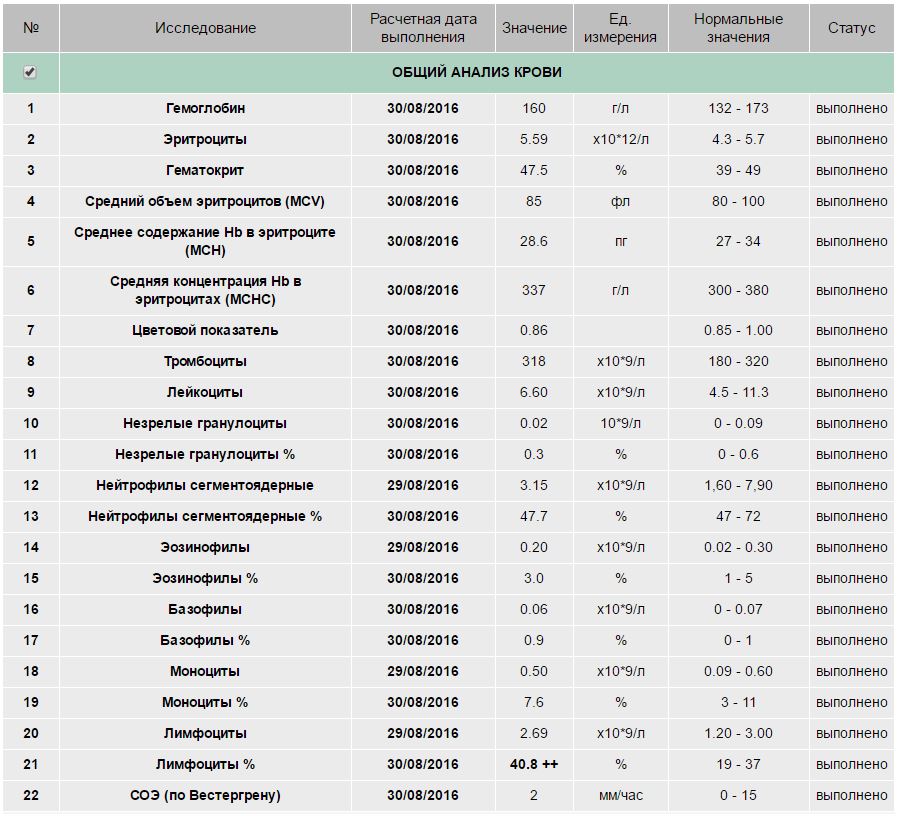Click the 29/08/2016 date in Моноциты row
899x816 pixels.
pos(423,671)
